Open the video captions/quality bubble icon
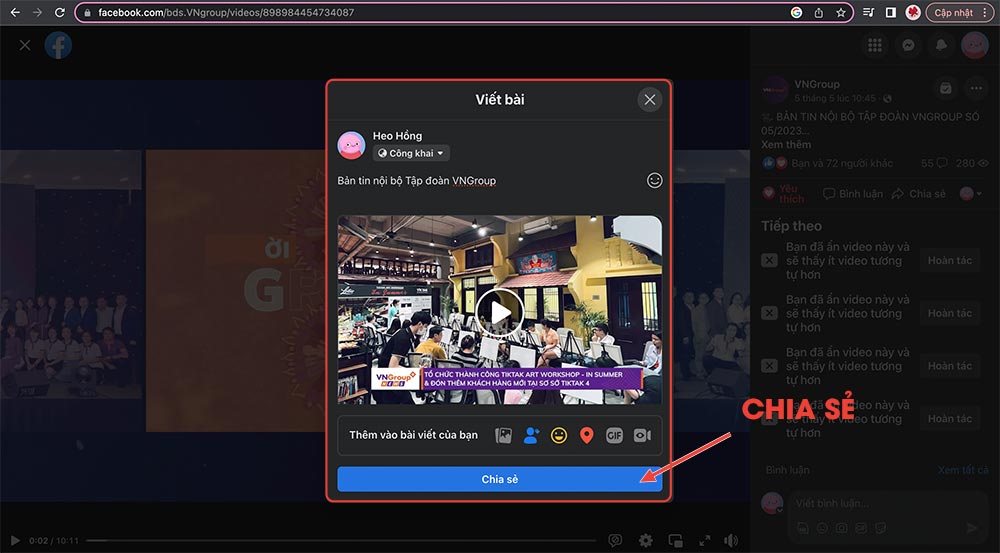1000x553 pixels. (x=615, y=541)
